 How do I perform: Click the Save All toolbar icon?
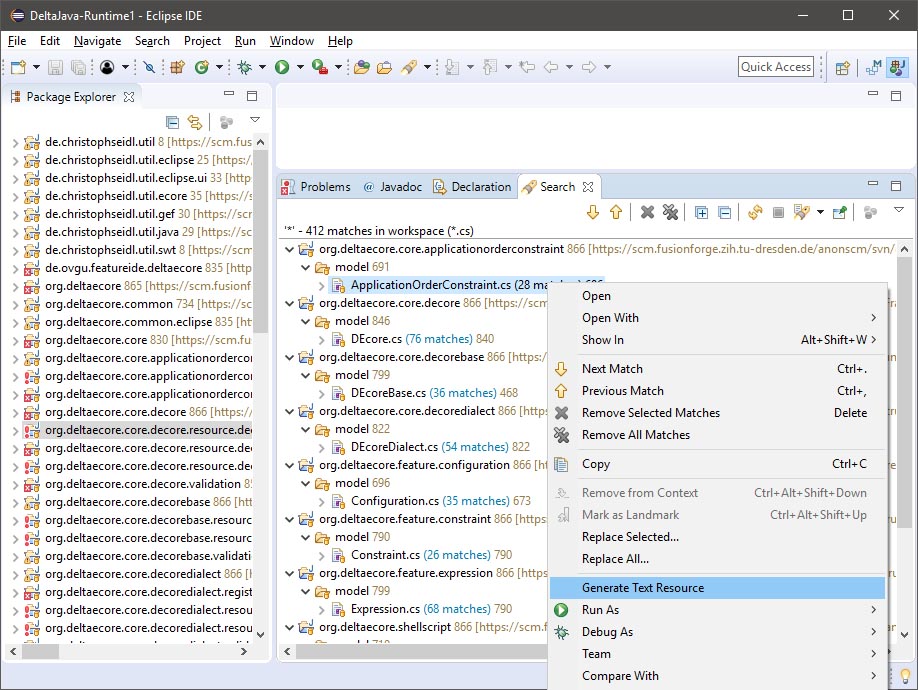tap(78, 67)
